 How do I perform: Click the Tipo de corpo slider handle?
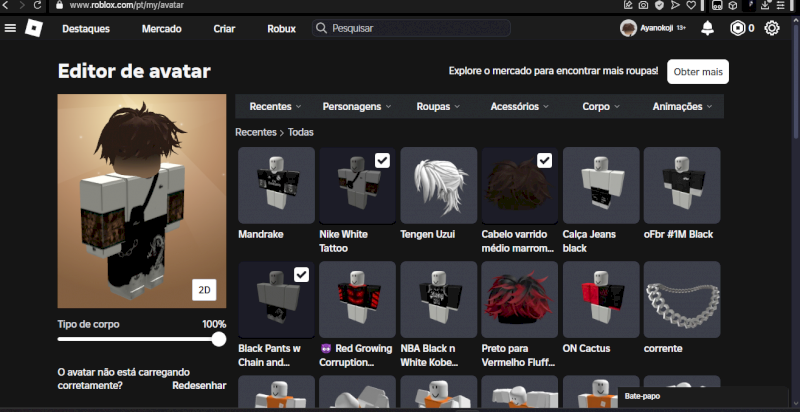(219, 340)
